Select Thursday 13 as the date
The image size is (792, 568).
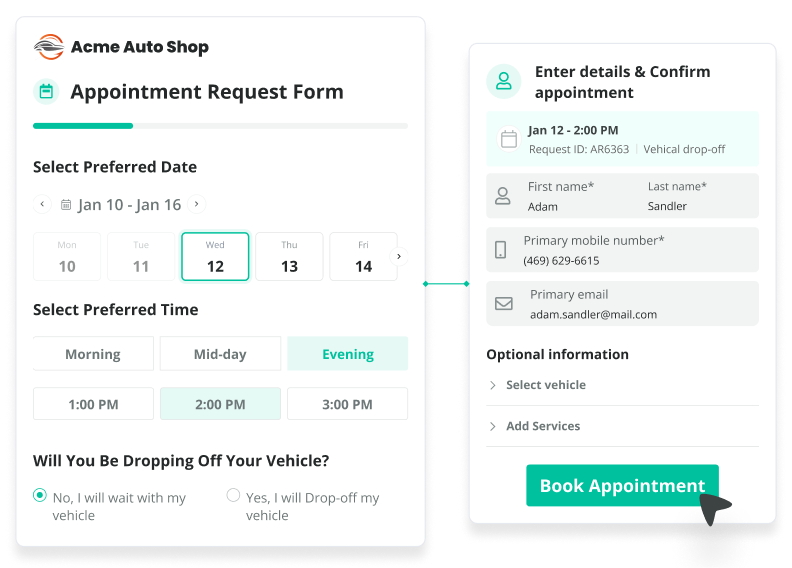coord(289,257)
